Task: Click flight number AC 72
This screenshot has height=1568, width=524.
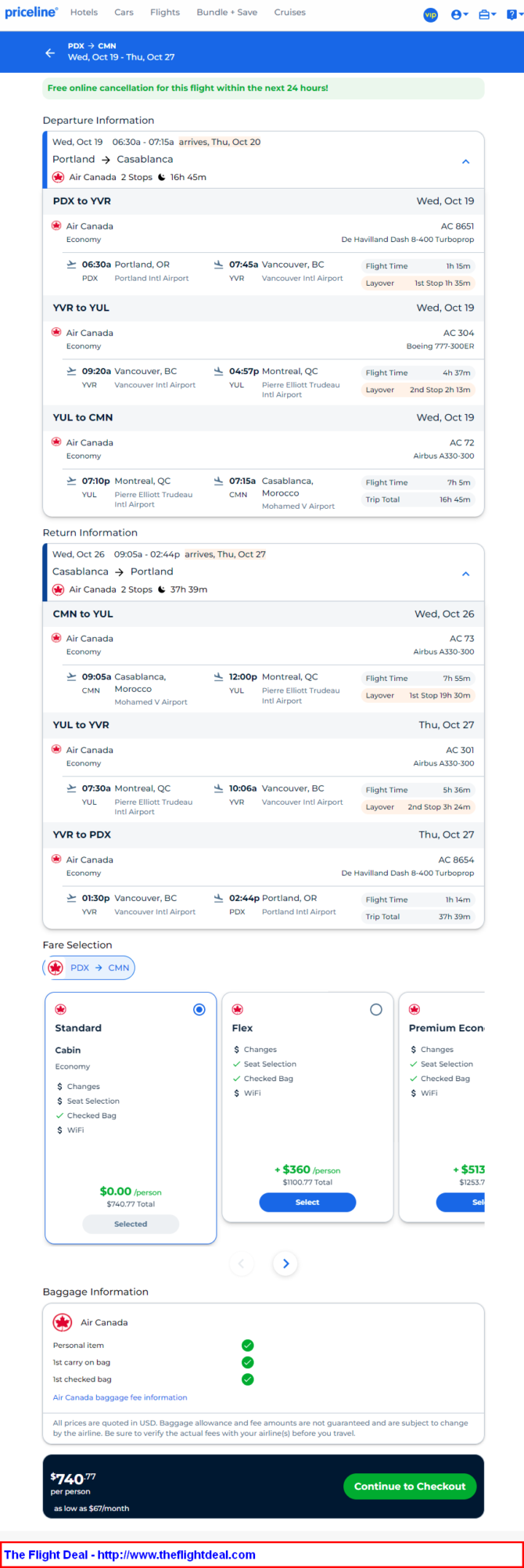Action: coord(462,442)
